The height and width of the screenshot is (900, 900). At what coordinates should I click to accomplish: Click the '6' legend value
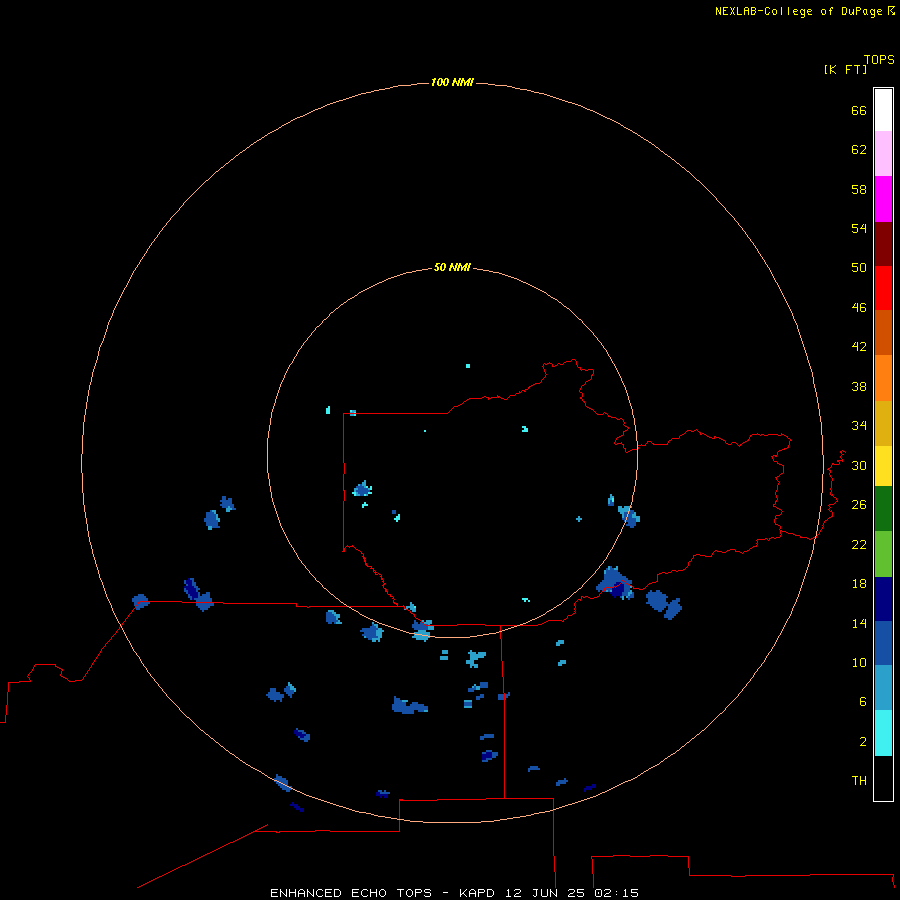point(862,701)
